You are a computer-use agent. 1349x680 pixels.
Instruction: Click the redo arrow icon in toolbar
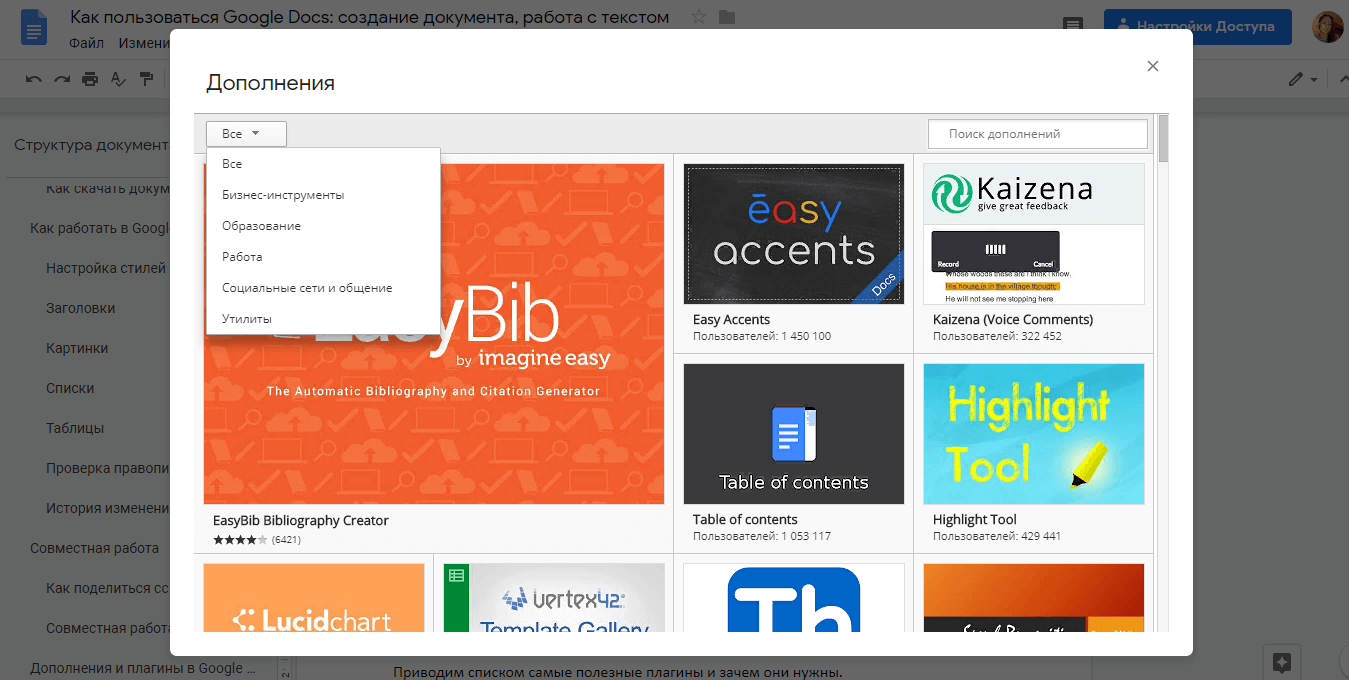pyautogui.click(x=62, y=79)
